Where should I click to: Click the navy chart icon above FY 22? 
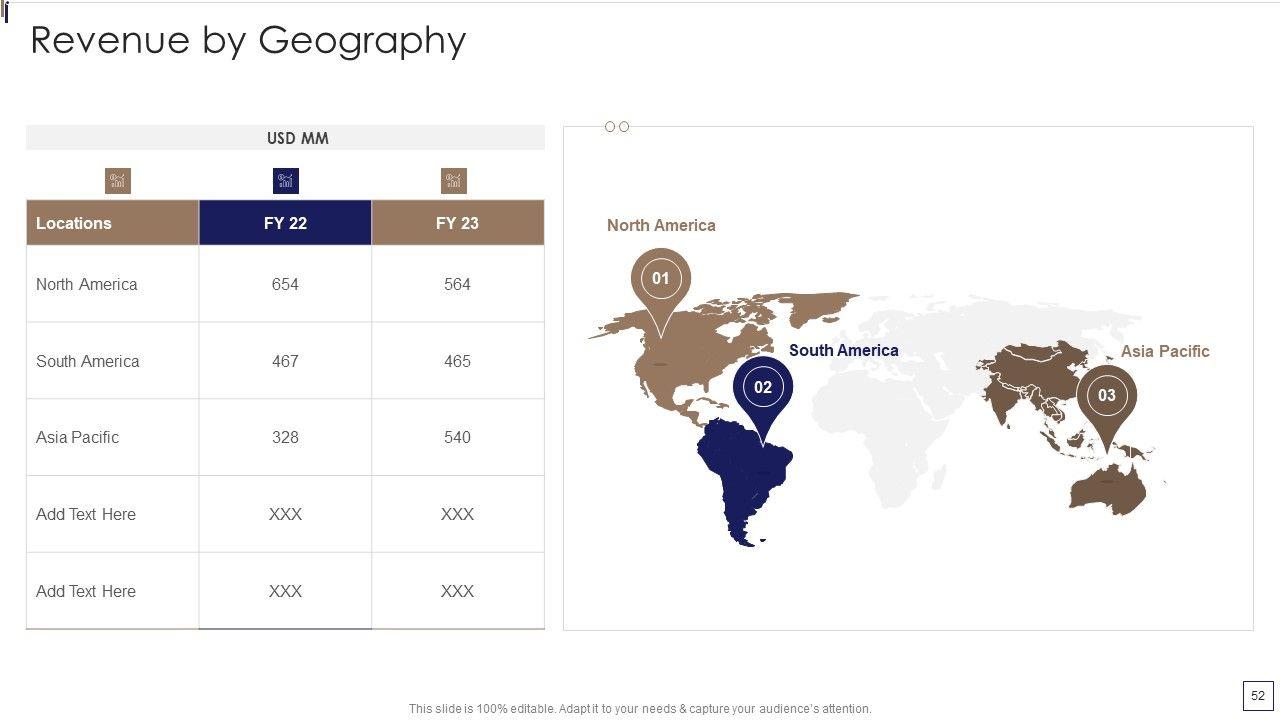(x=286, y=181)
